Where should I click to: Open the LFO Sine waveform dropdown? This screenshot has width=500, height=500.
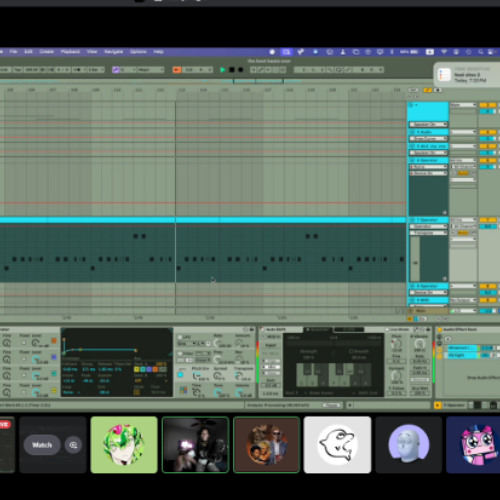(x=187, y=343)
